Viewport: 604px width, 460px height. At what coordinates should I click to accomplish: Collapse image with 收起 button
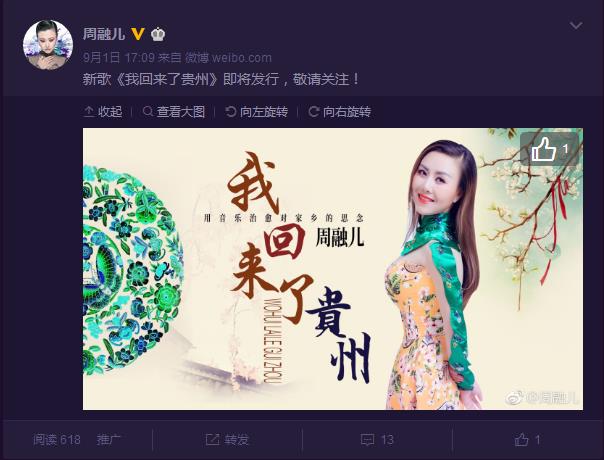click(x=103, y=112)
